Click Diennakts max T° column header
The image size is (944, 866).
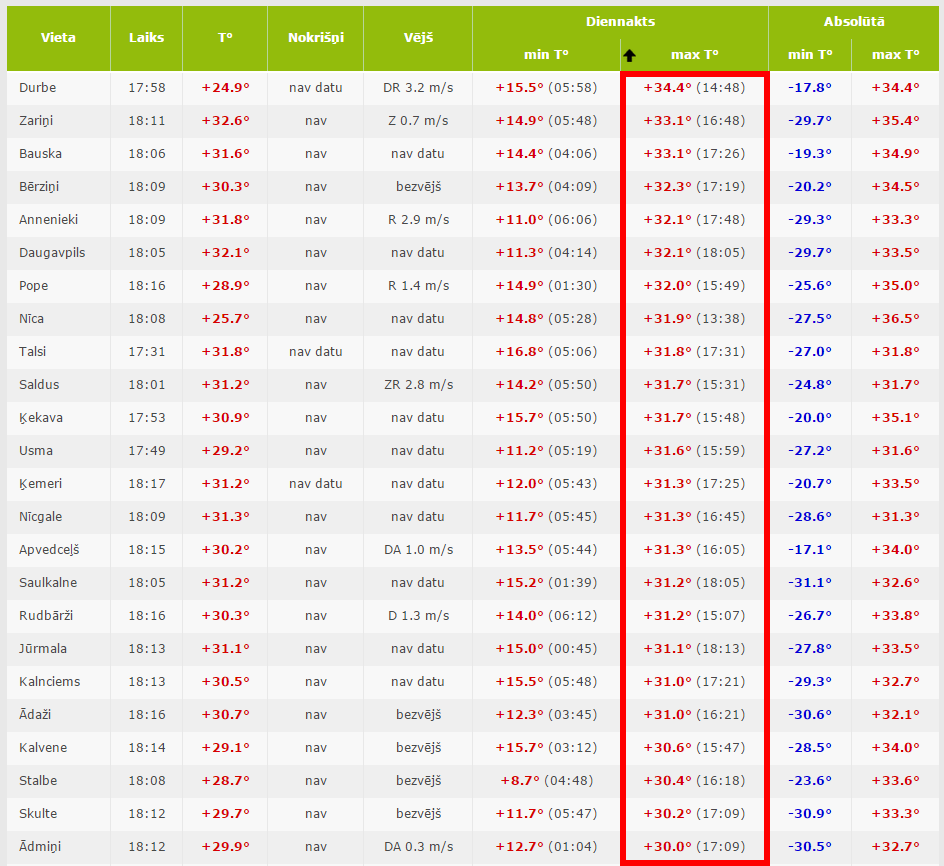coord(695,54)
